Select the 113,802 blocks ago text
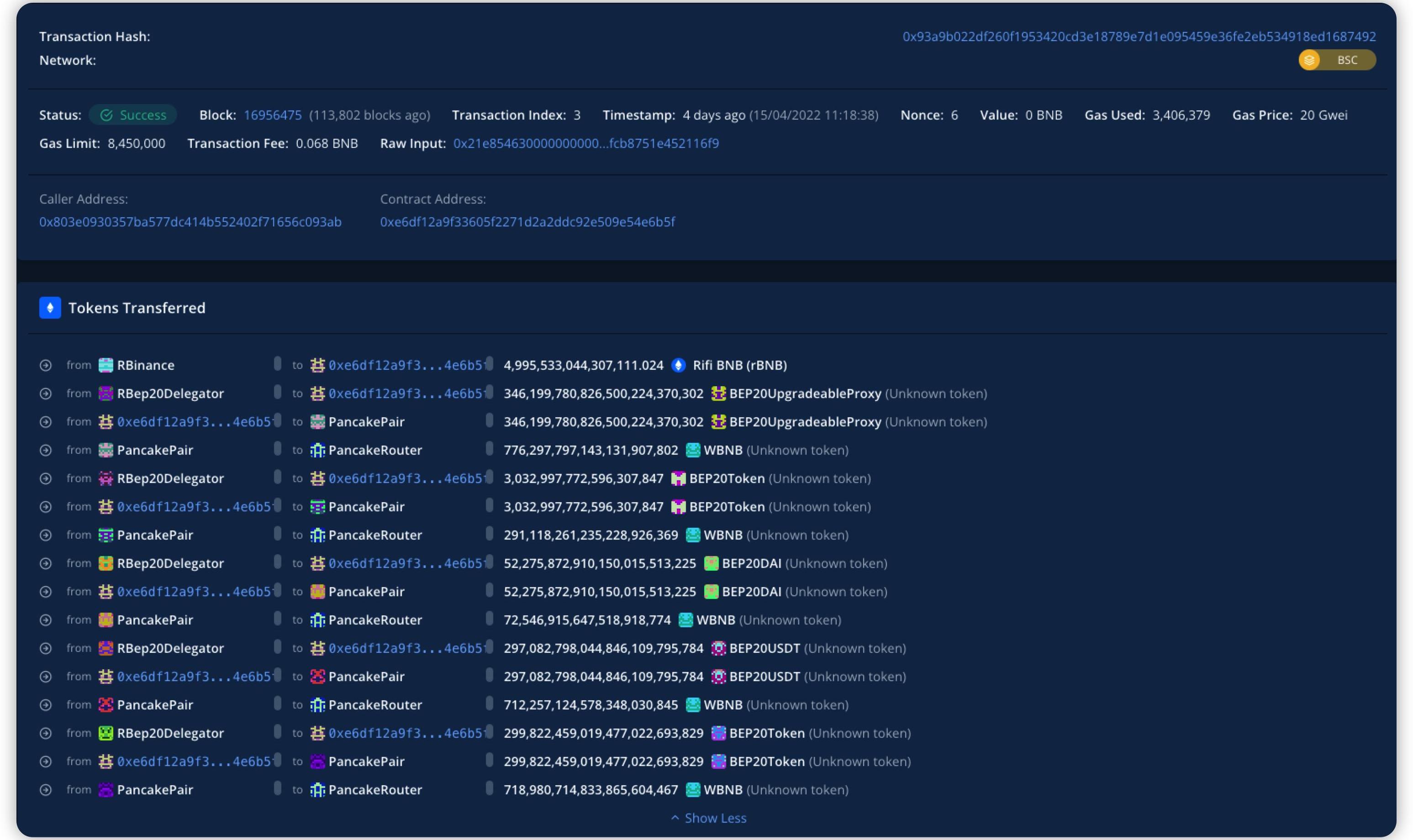The width and height of the screenshot is (1413, 840). click(x=369, y=115)
